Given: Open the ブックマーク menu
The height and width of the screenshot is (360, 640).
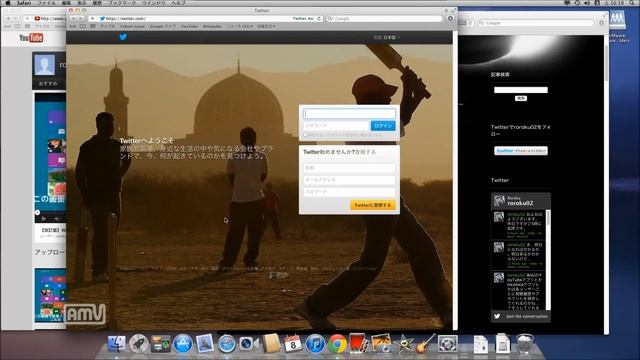Looking at the screenshot, I should 122,2.
